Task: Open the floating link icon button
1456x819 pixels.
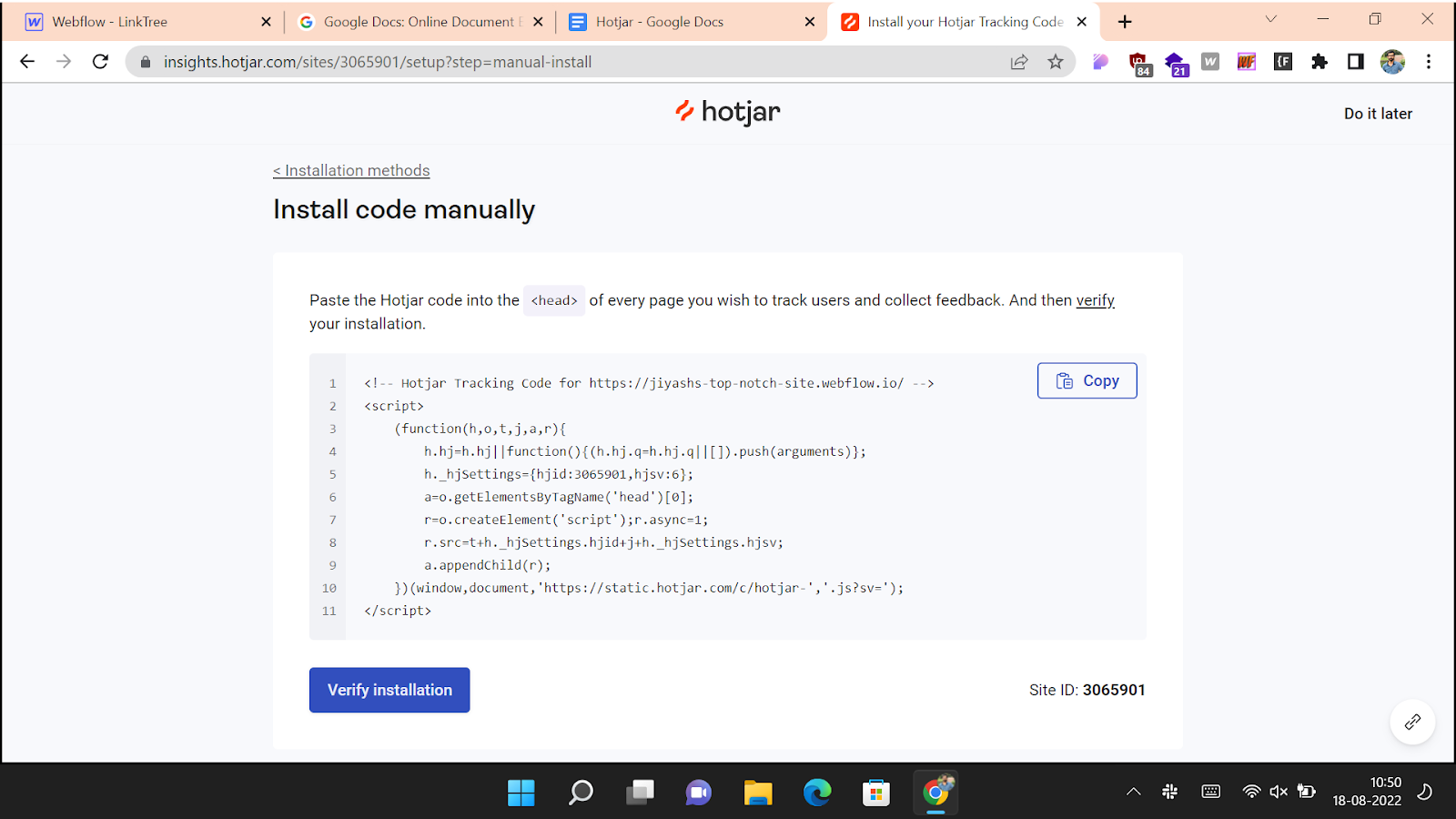Action: (x=1412, y=722)
